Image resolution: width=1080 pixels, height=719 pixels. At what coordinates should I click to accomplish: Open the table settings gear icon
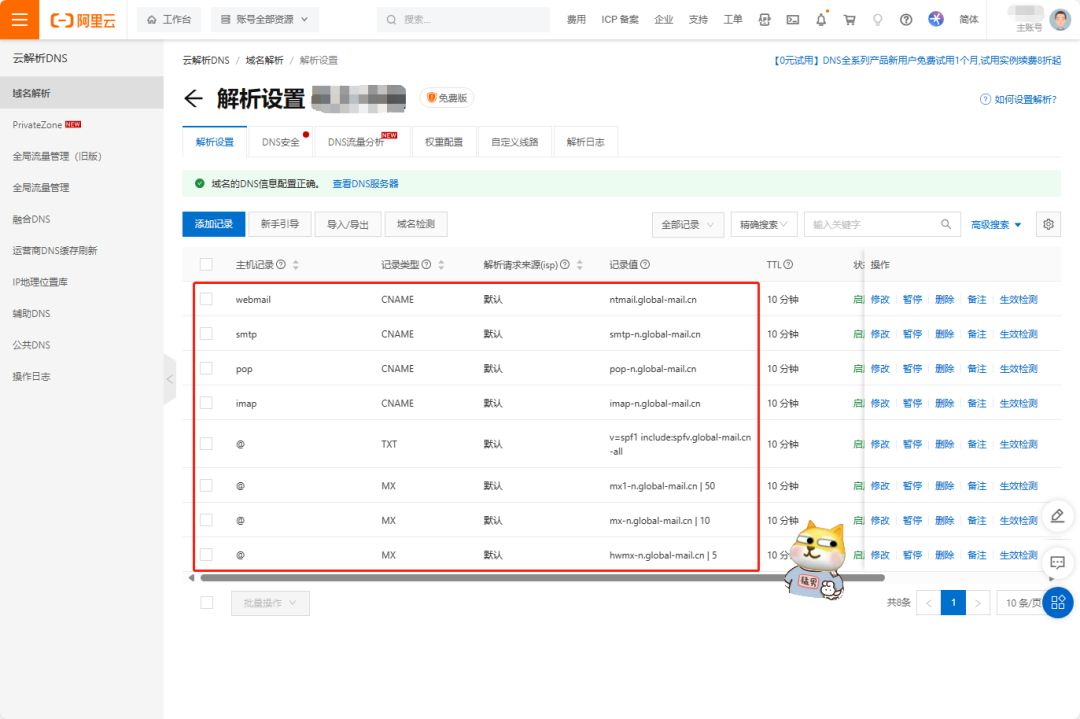[1048, 224]
